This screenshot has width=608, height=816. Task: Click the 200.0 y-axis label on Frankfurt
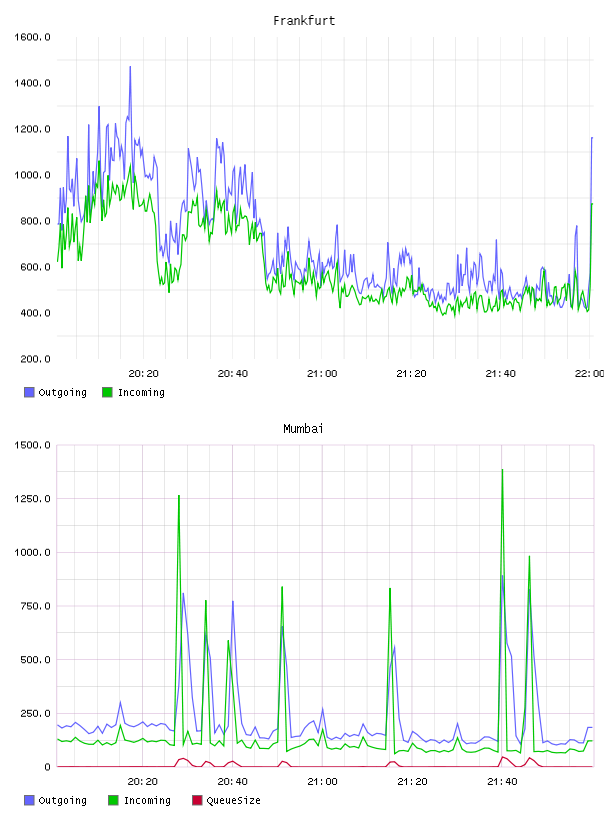pos(35,359)
